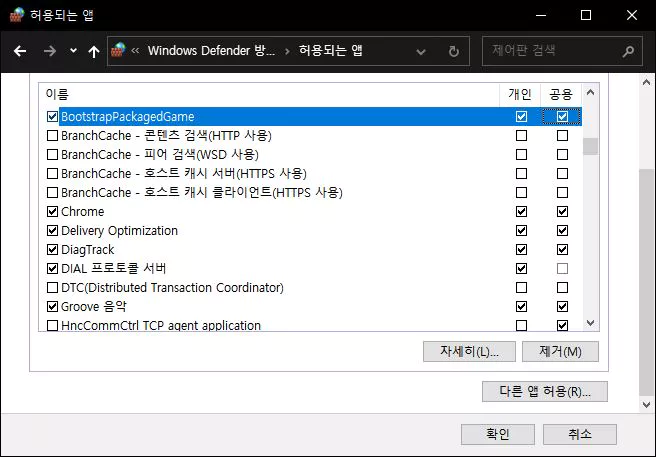Select the DiagTrack row text
This screenshot has height=457, width=656.
coord(87,249)
